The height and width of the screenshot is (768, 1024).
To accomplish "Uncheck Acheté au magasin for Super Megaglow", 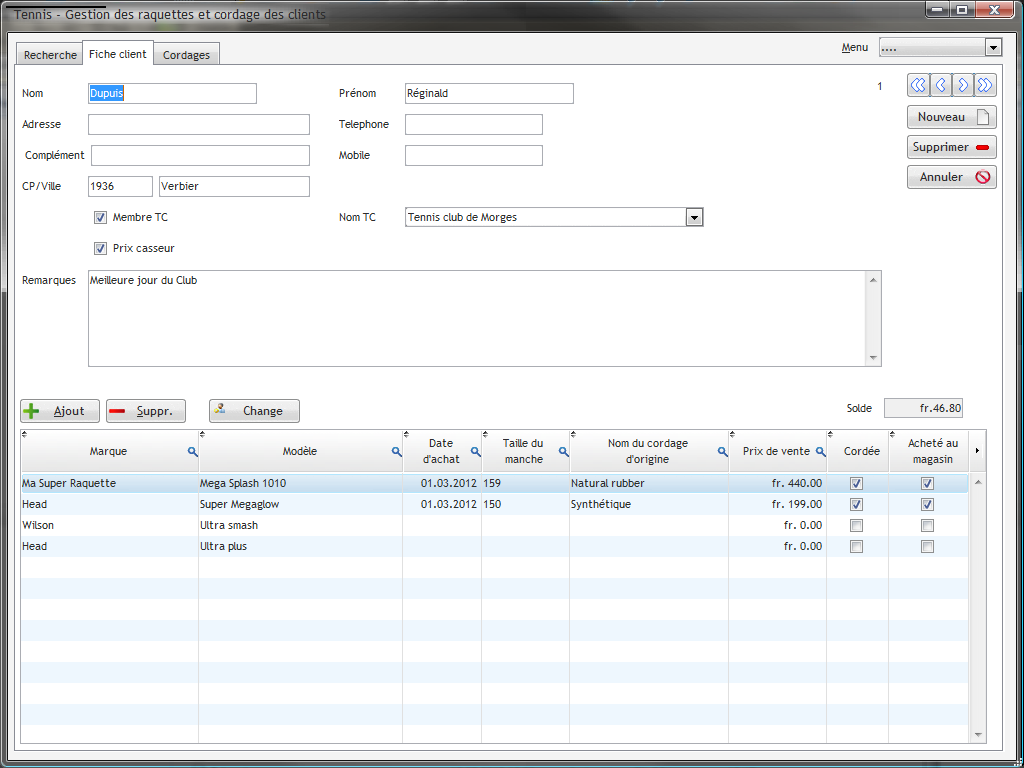I will click(x=927, y=504).
